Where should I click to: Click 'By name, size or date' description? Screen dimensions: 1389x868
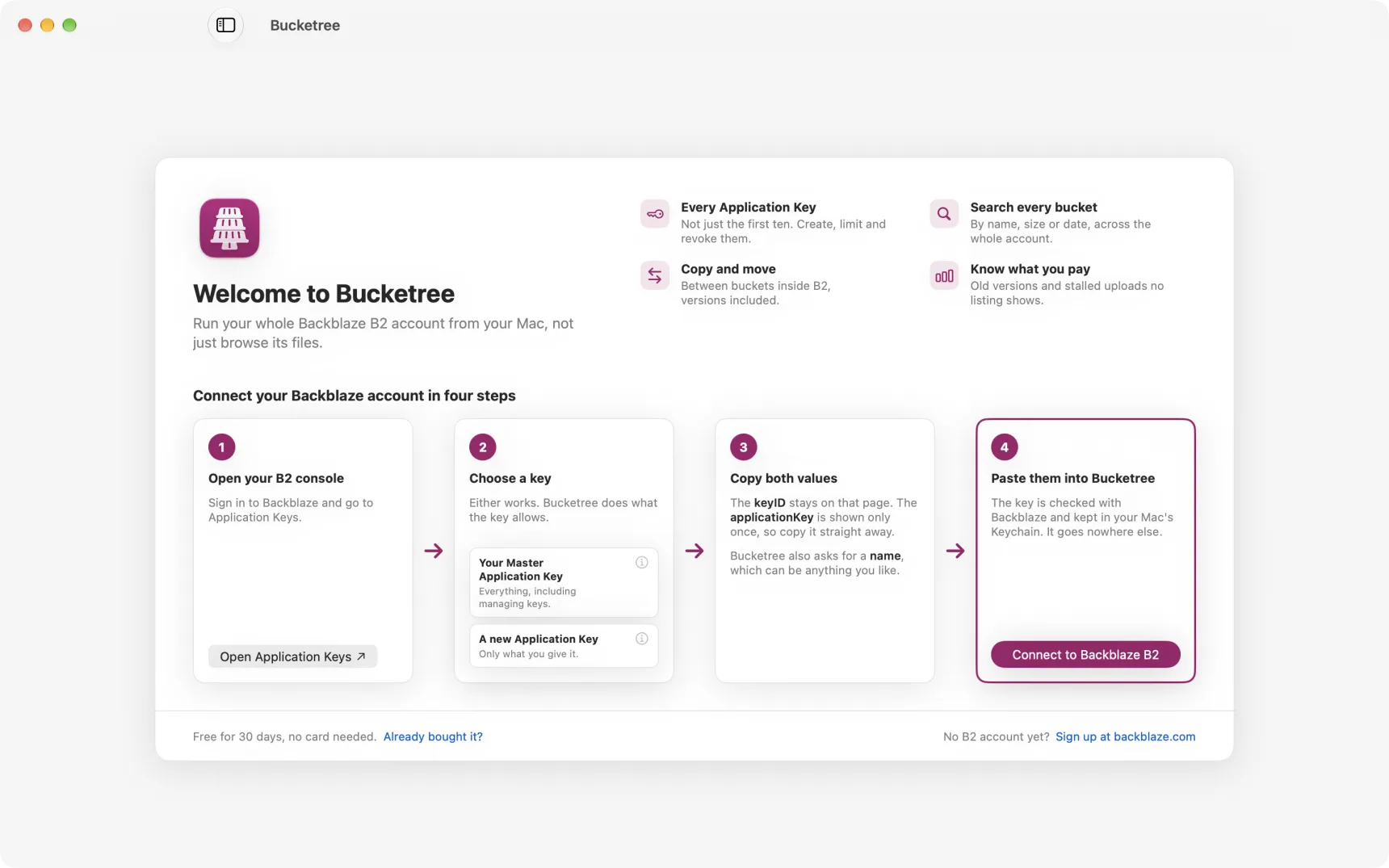(1060, 231)
